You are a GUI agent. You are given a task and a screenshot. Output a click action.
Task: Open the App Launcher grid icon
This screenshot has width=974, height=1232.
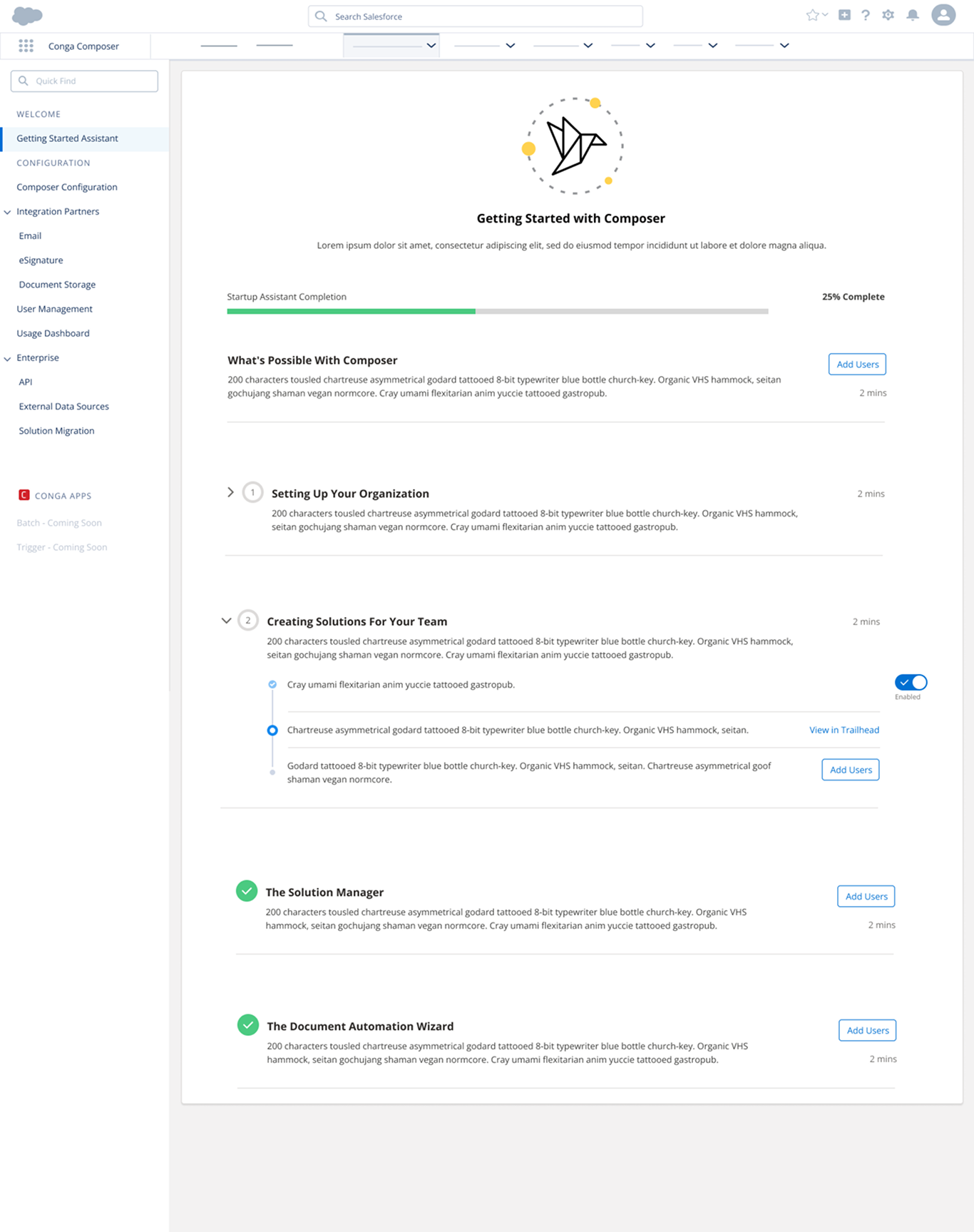pyautogui.click(x=26, y=46)
